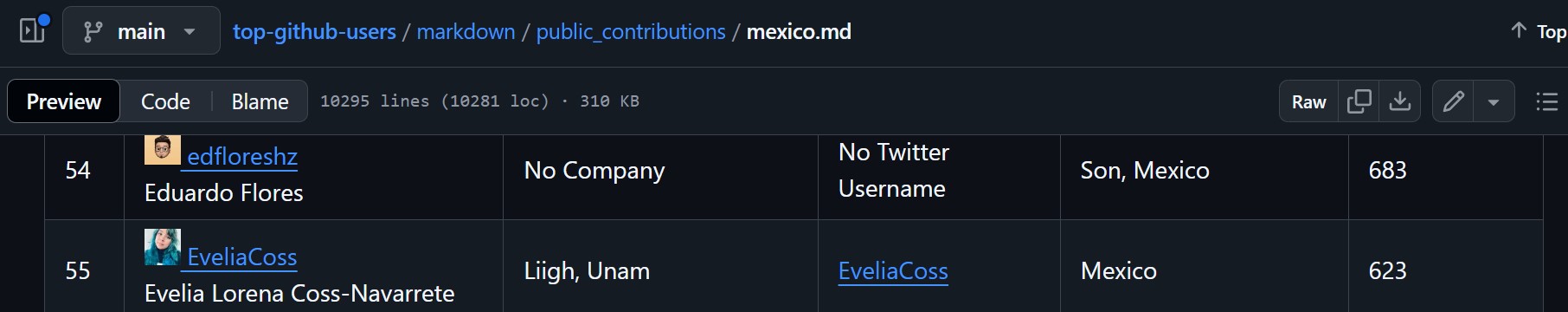Copy raw file contents icon

pos(1359,101)
